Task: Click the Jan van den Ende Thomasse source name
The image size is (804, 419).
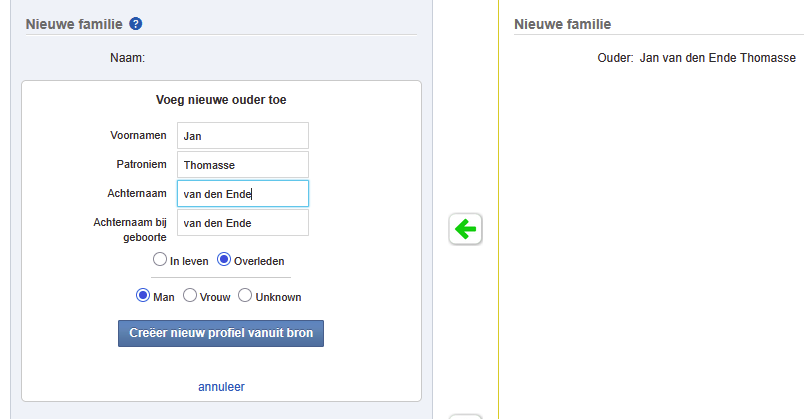Action: coord(717,58)
